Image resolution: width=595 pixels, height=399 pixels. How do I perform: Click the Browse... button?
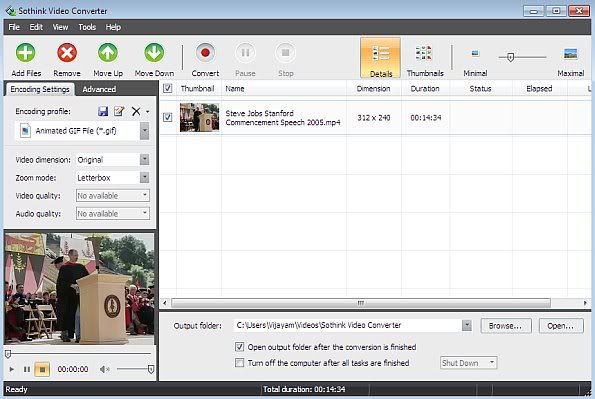click(506, 326)
